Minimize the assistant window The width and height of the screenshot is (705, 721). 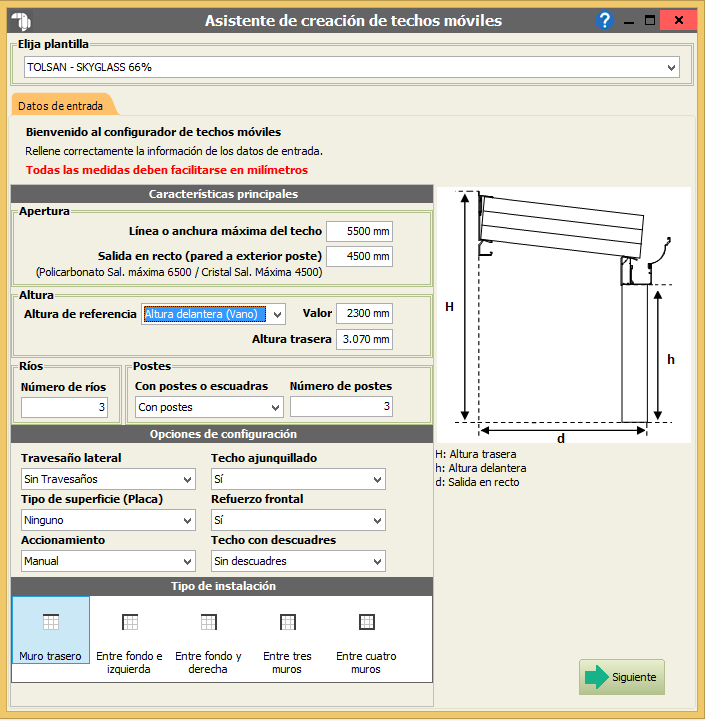629,21
